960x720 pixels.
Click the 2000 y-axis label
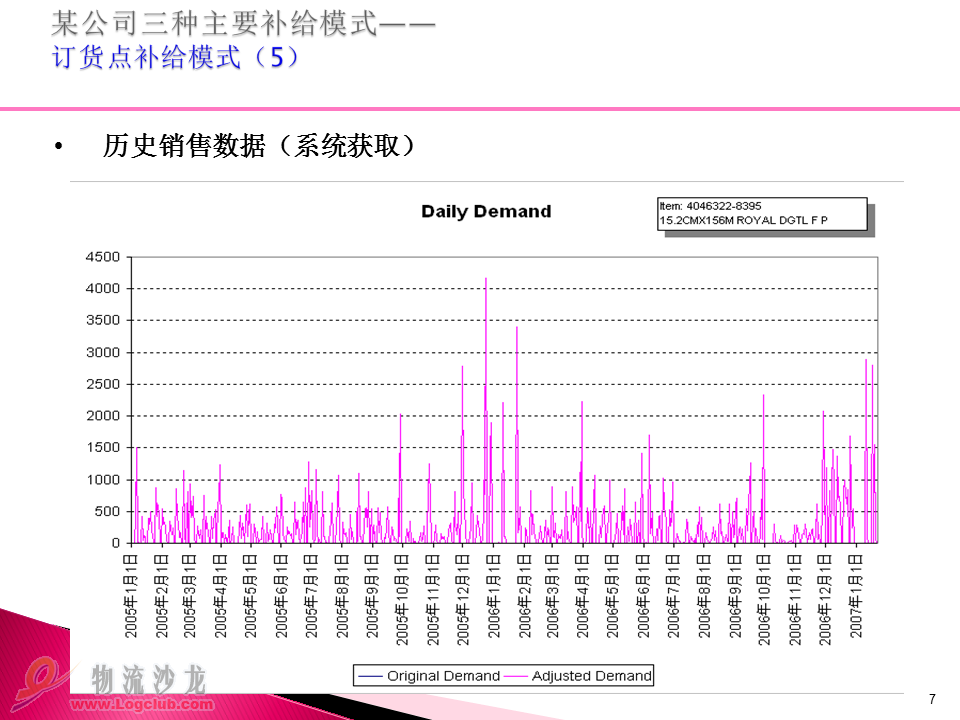coord(103,416)
